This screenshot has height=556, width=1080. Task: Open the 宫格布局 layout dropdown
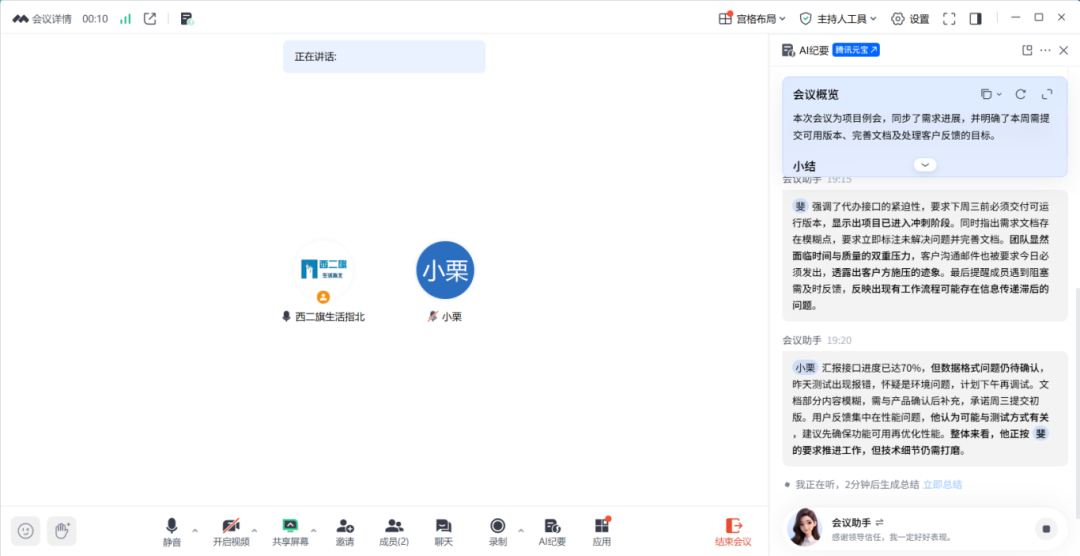(751, 19)
